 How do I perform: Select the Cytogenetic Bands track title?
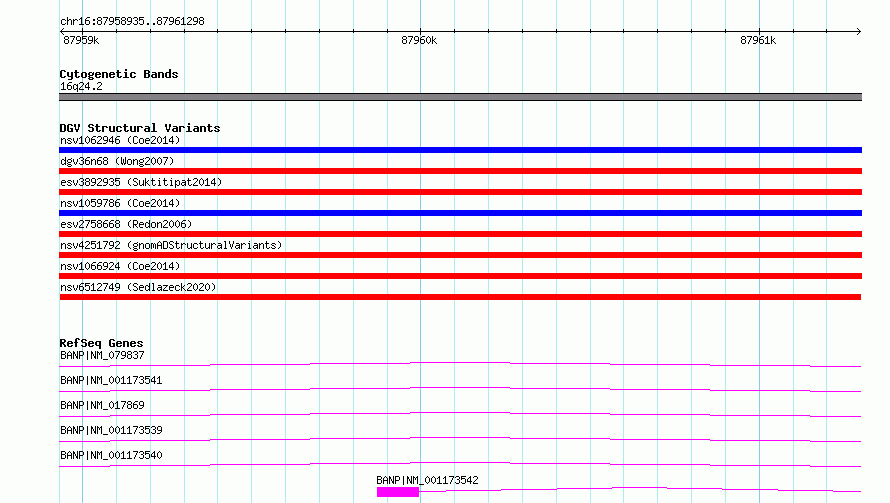click(119, 74)
